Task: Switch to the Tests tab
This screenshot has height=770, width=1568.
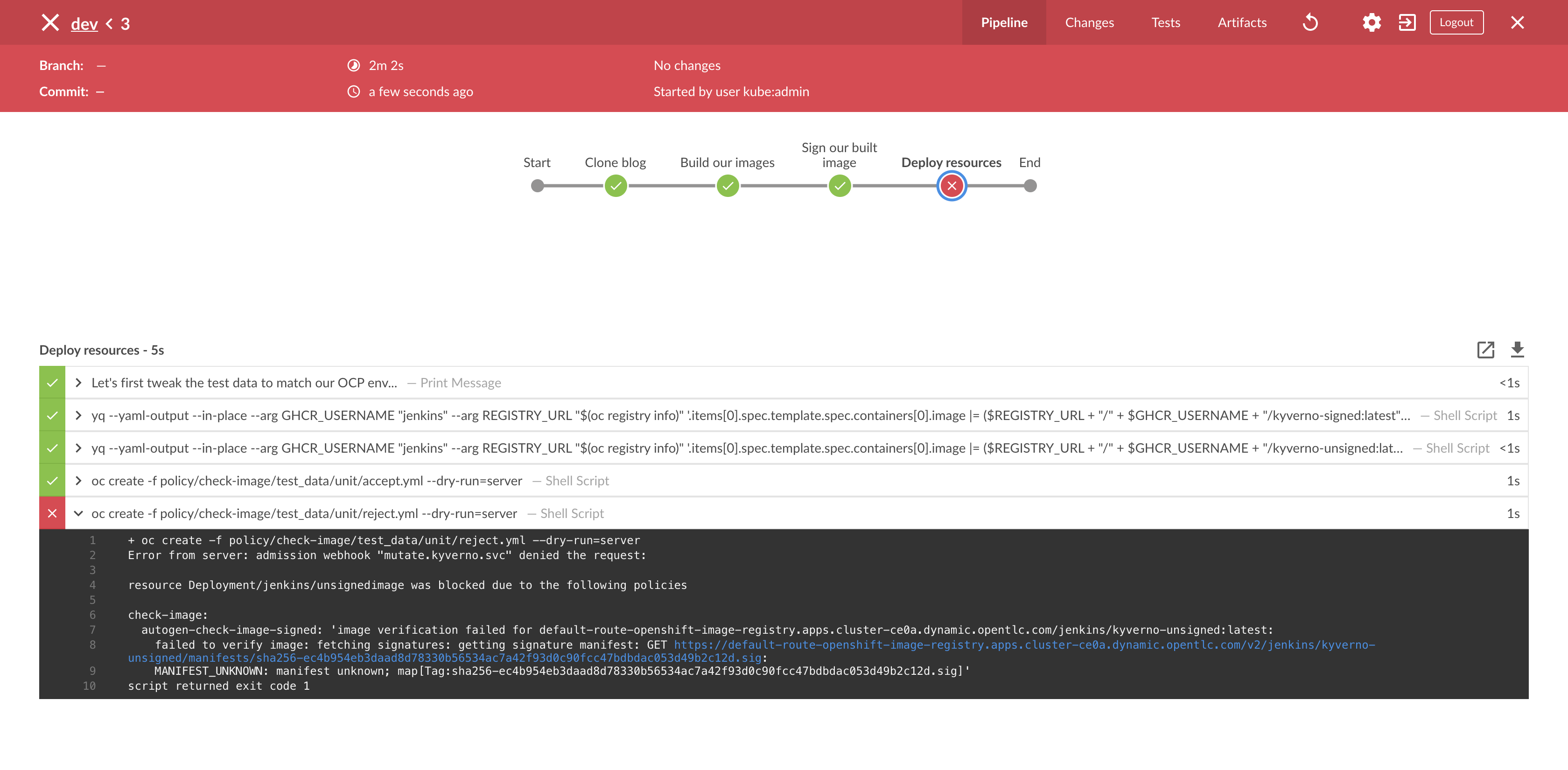Action: tap(1165, 22)
